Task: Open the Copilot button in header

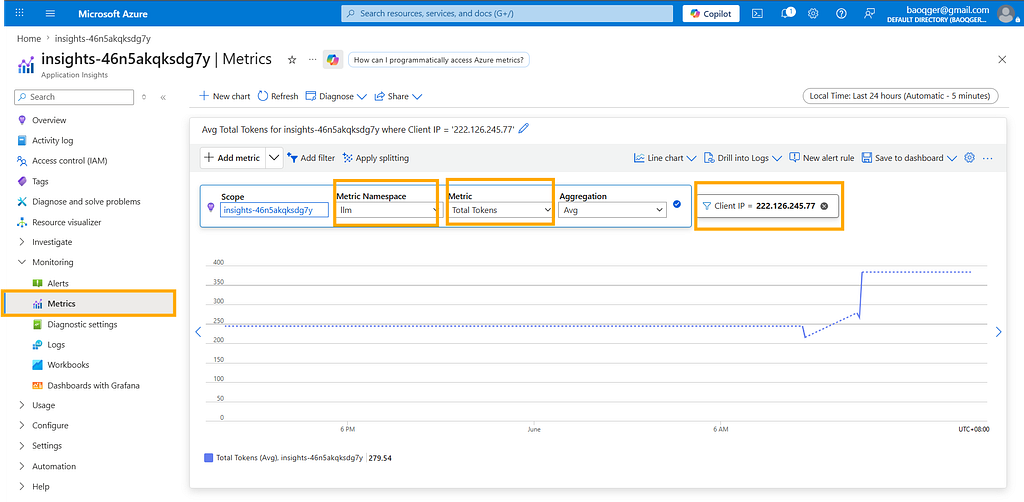Action: [711, 13]
